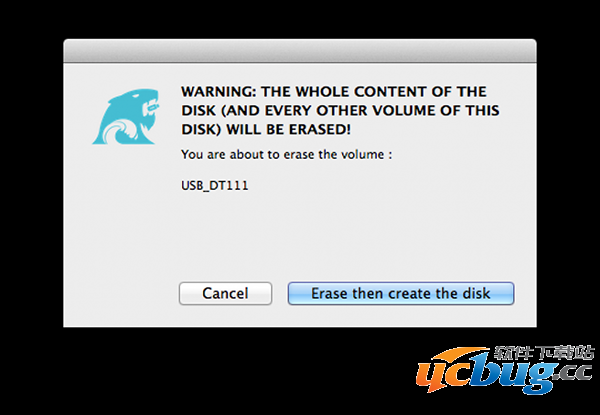Click empty dialog area left of Cancel

(120, 294)
